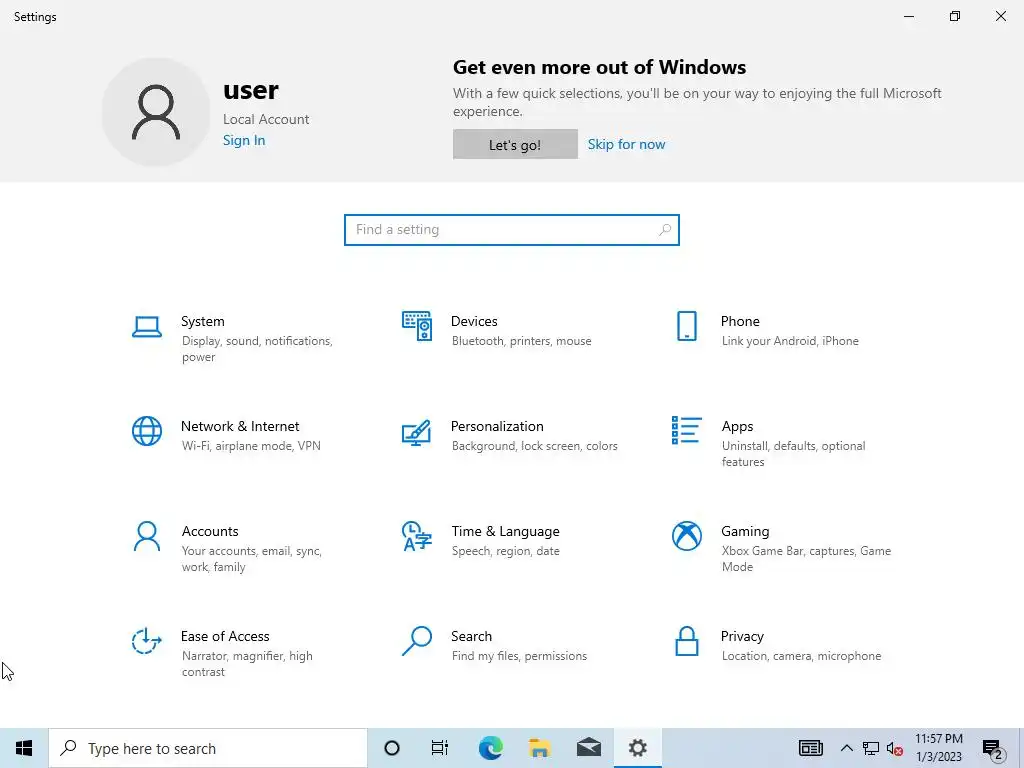The height and width of the screenshot is (768, 1024).
Task: Click 'Background, lock screen, colors' text
Action: point(534,446)
